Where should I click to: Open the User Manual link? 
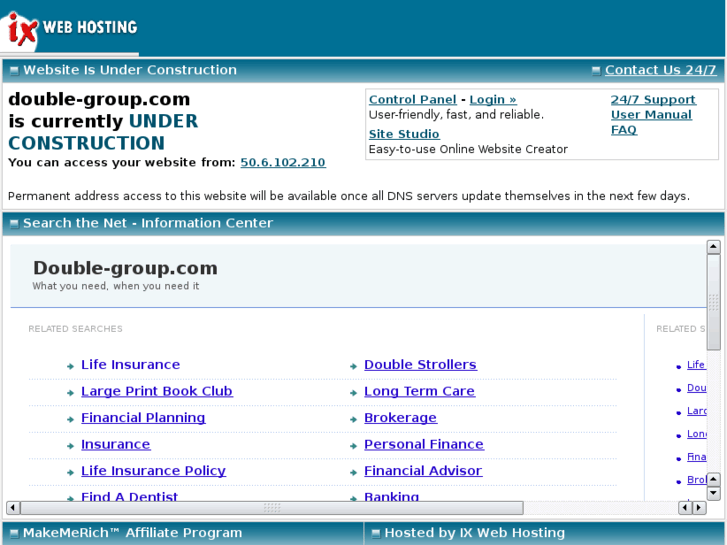(x=651, y=115)
